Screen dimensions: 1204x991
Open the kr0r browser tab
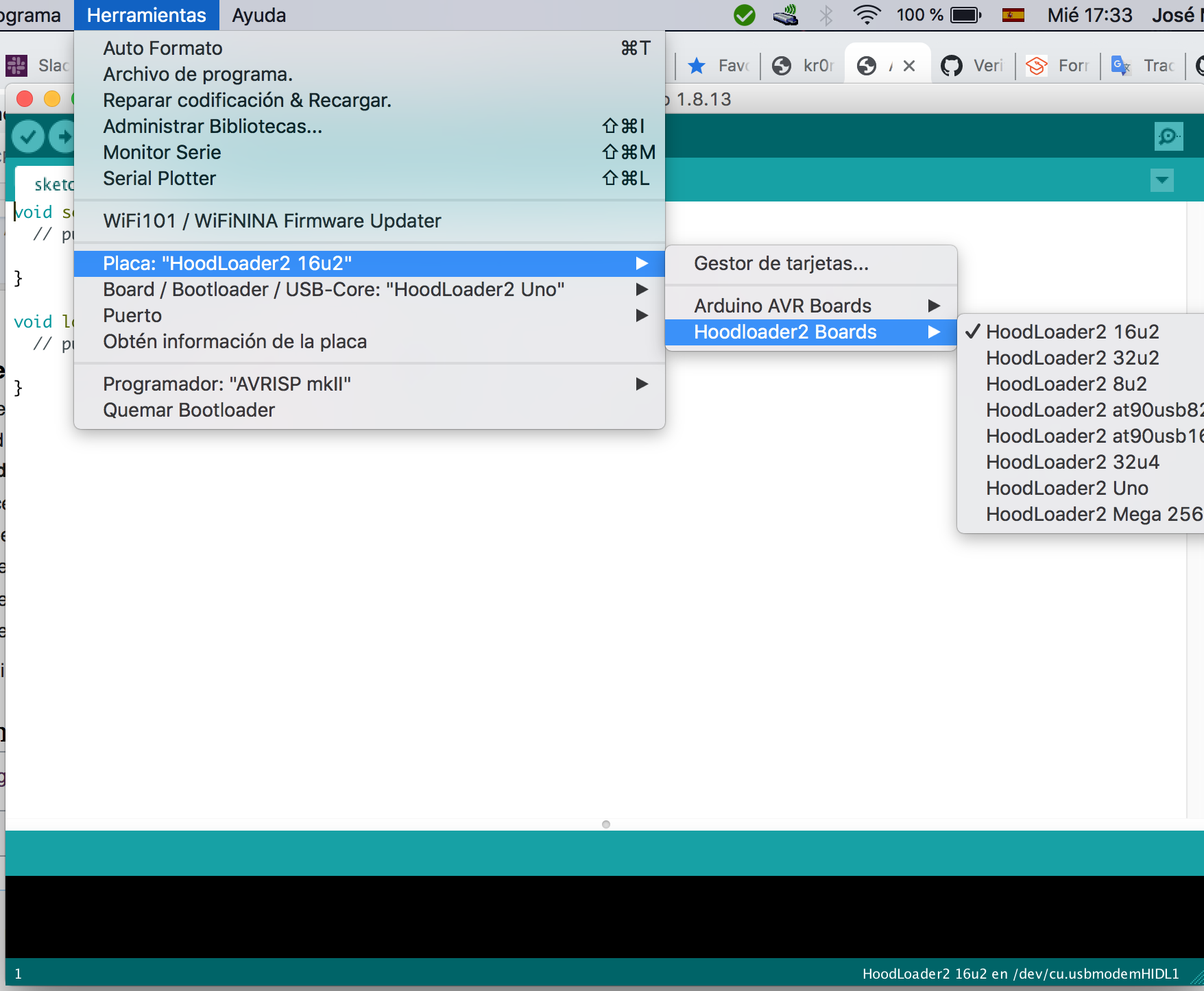pos(802,66)
